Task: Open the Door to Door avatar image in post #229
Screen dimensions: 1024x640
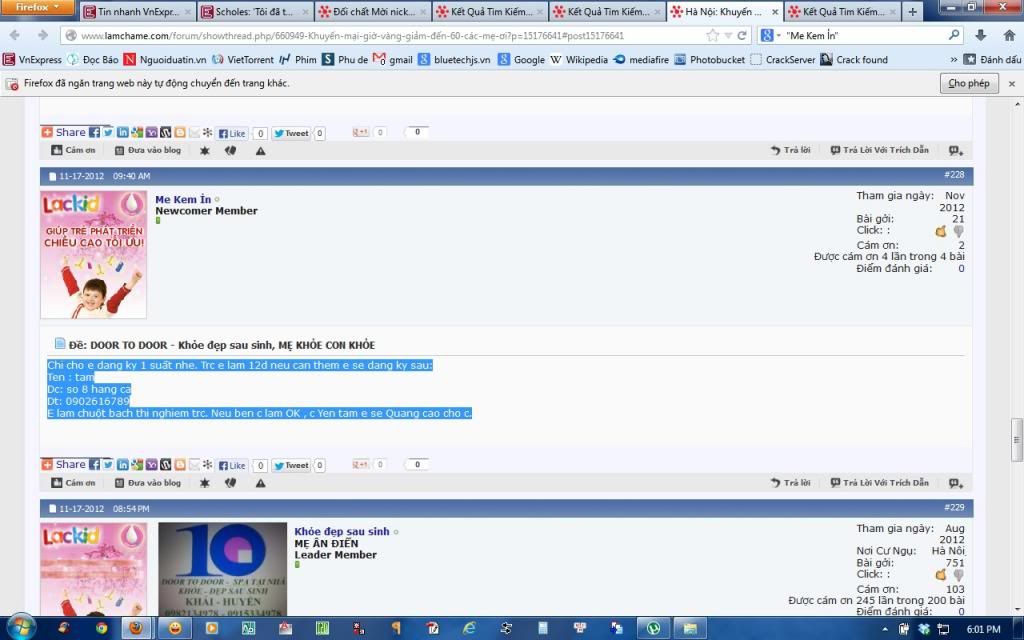Action: (x=222, y=569)
